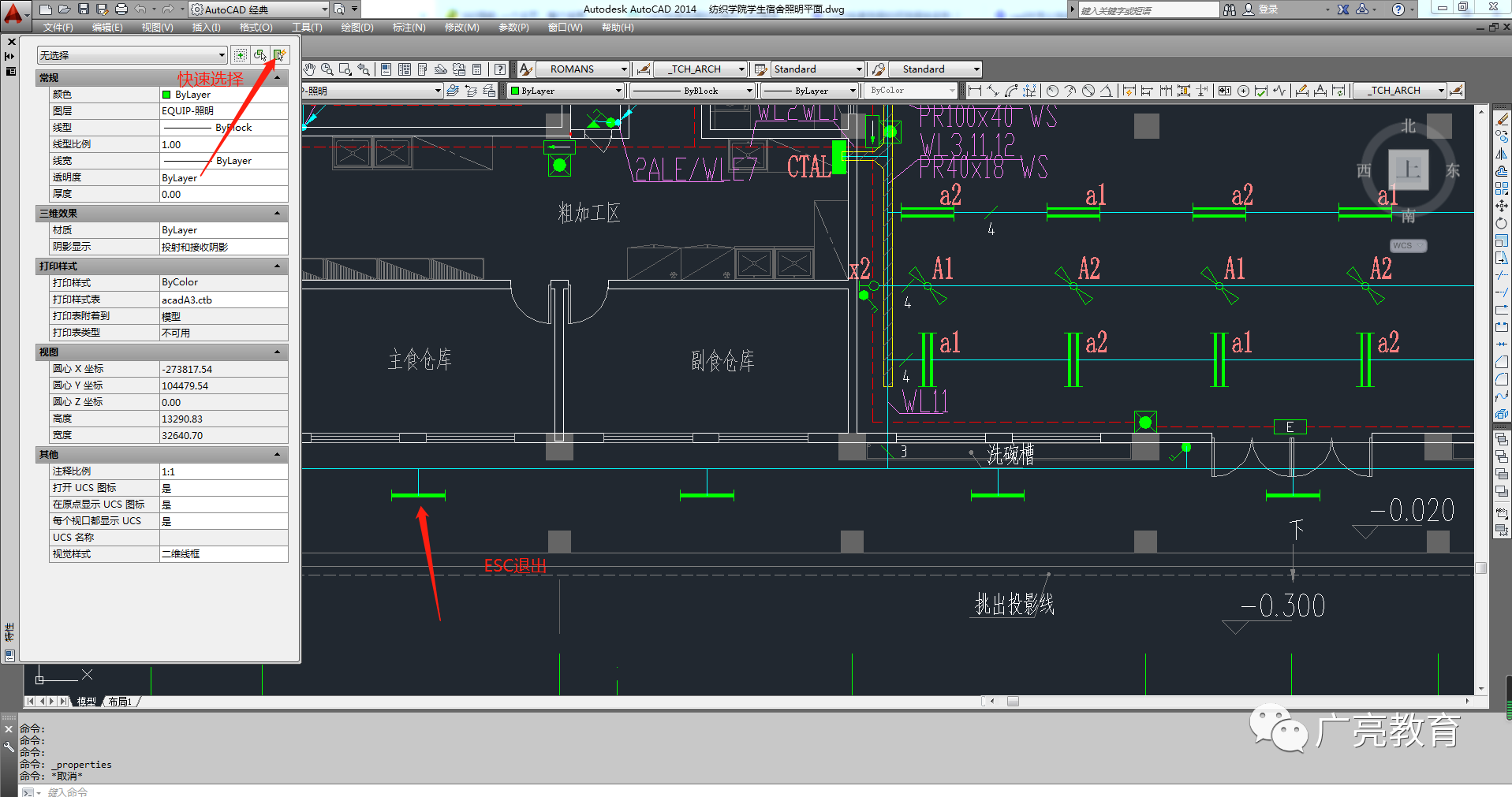This screenshot has height=797, width=1512.
Task: Click the Help question mark toolbar icon
Action: point(500,69)
